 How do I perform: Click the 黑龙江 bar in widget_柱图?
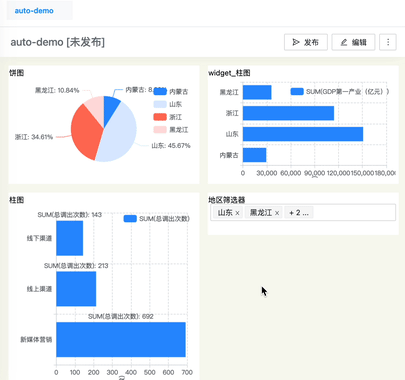pos(257,92)
